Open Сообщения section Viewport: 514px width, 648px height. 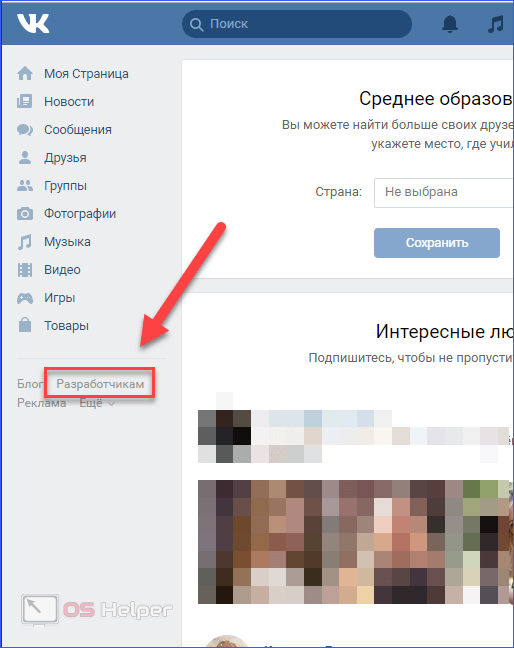point(78,130)
